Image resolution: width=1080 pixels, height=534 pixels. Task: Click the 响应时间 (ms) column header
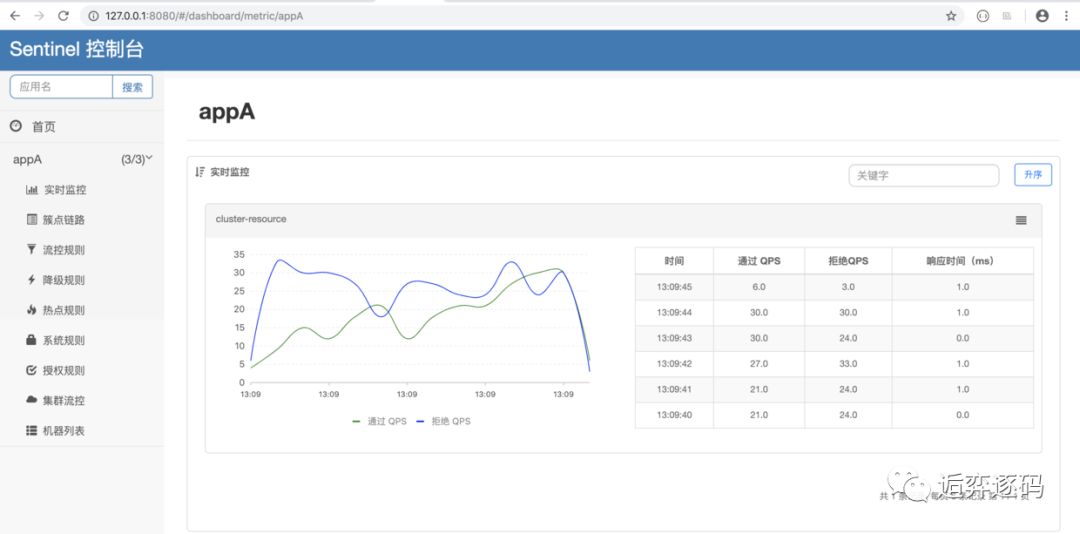963,261
